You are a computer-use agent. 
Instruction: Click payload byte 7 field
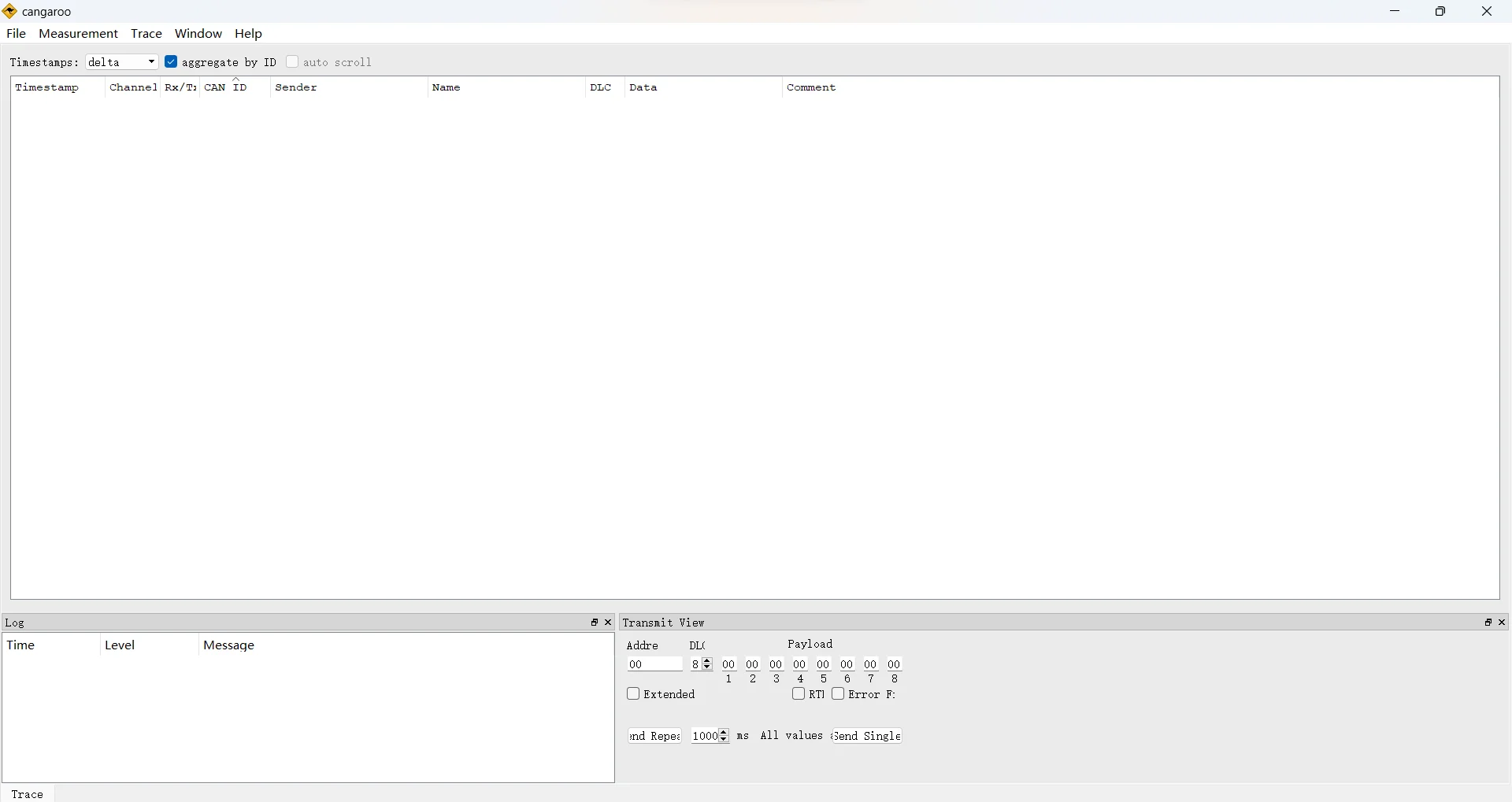pyautogui.click(x=871, y=664)
